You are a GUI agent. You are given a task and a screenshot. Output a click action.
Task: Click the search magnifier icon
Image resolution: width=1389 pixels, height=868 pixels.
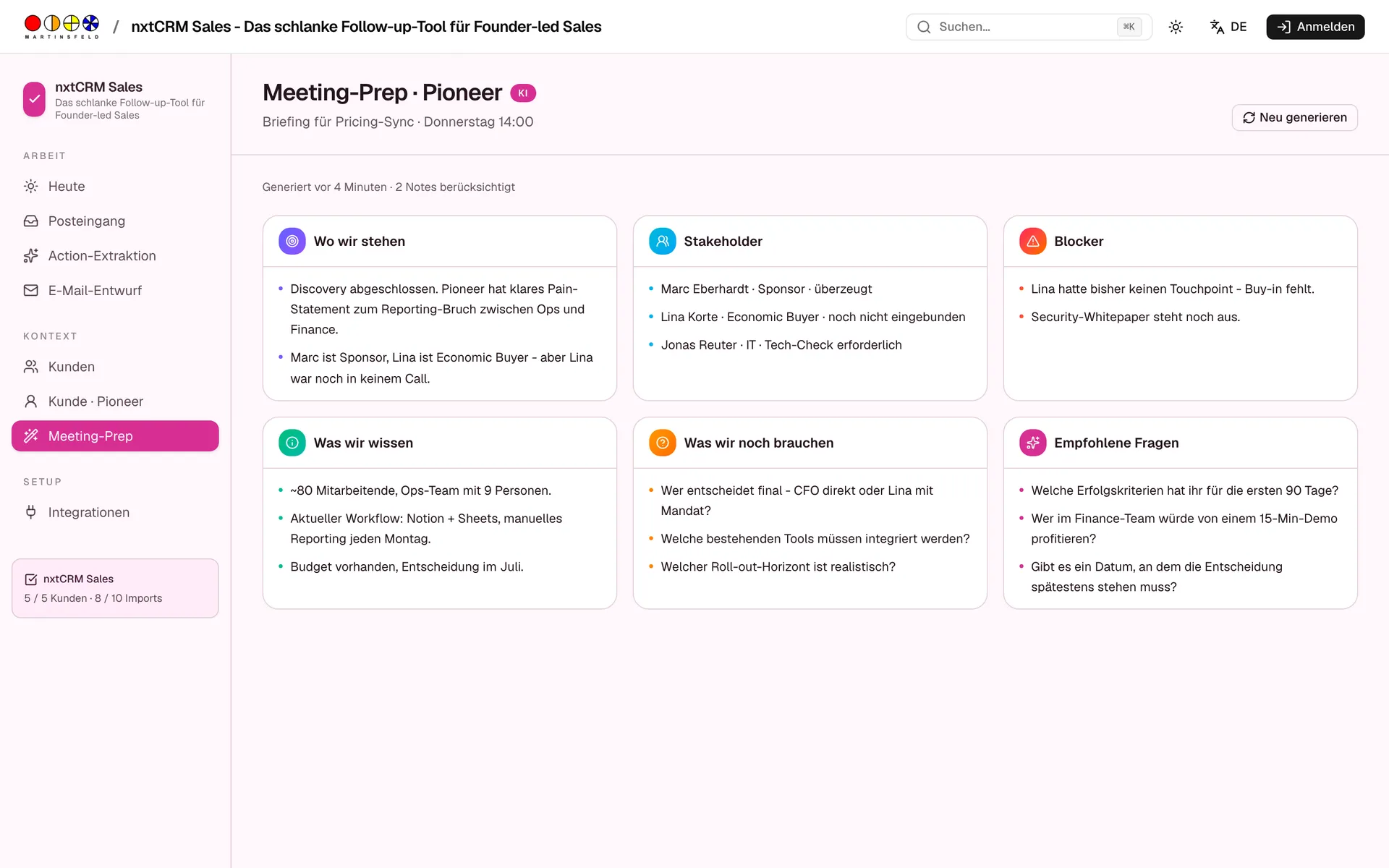pyautogui.click(x=924, y=27)
